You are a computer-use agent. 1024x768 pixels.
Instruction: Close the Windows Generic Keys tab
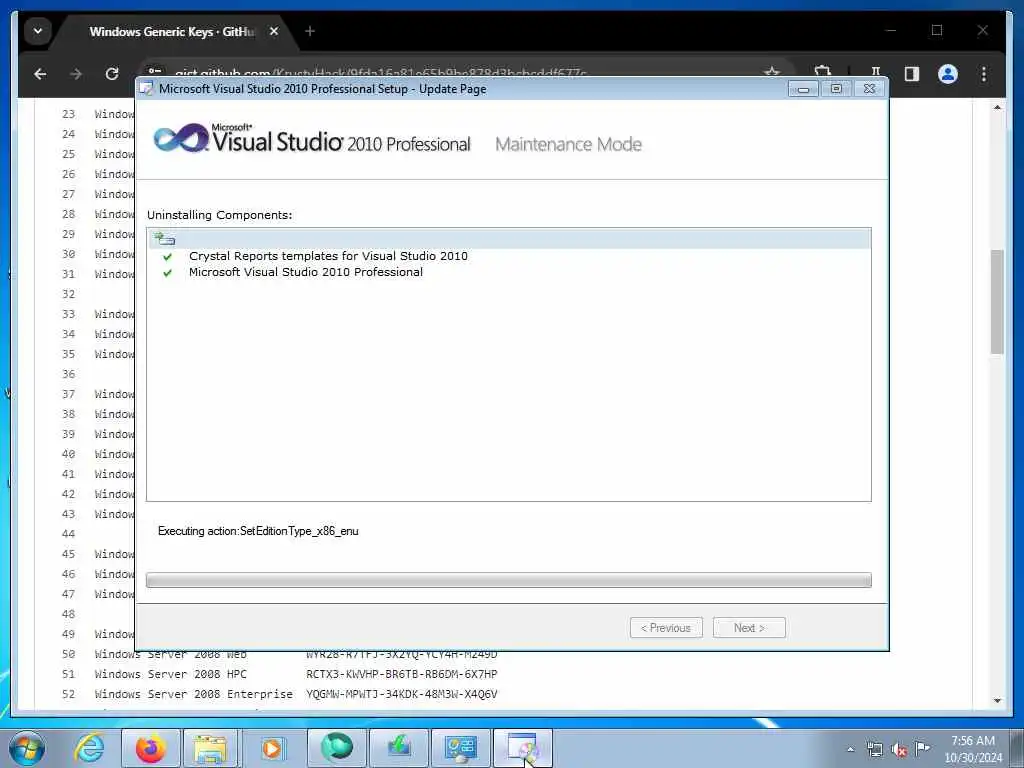[274, 31]
